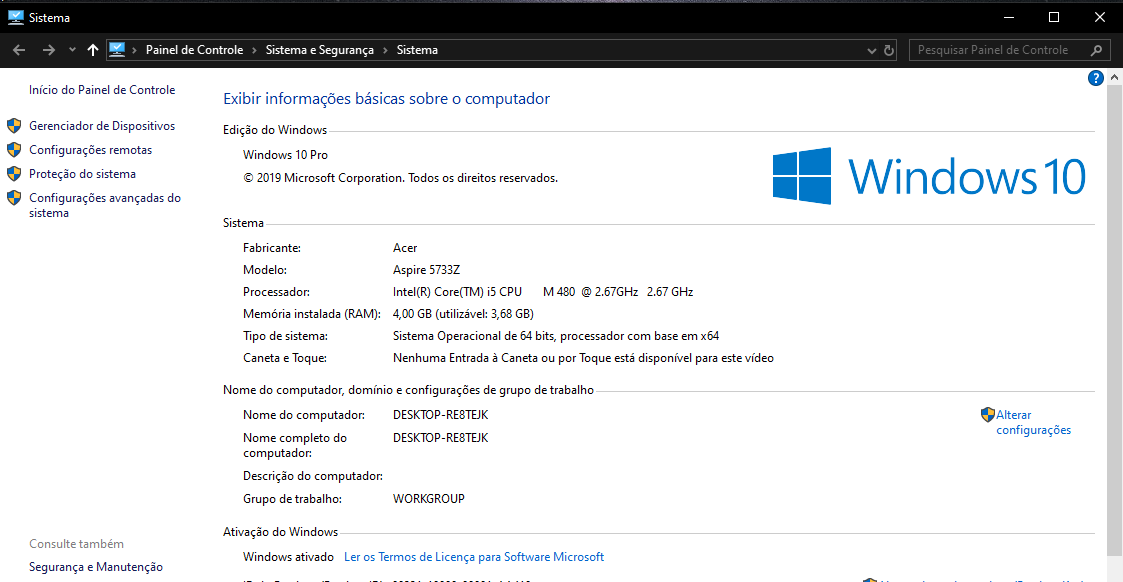The image size is (1123, 582).
Task: Expand chevron before Painel de Controle breadcrumb
Action: coord(135,50)
